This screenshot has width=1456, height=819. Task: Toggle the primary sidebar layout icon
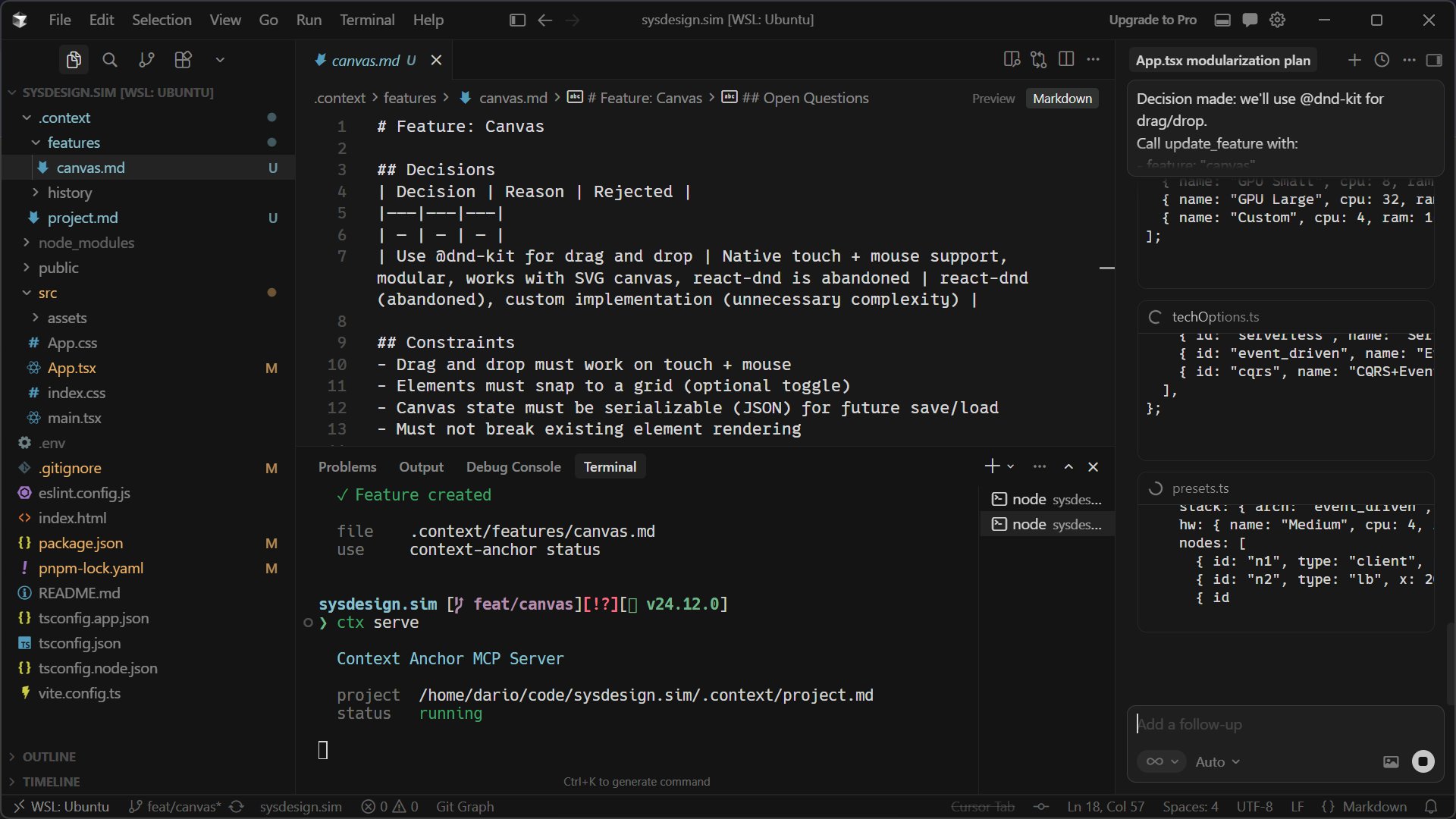pos(517,20)
